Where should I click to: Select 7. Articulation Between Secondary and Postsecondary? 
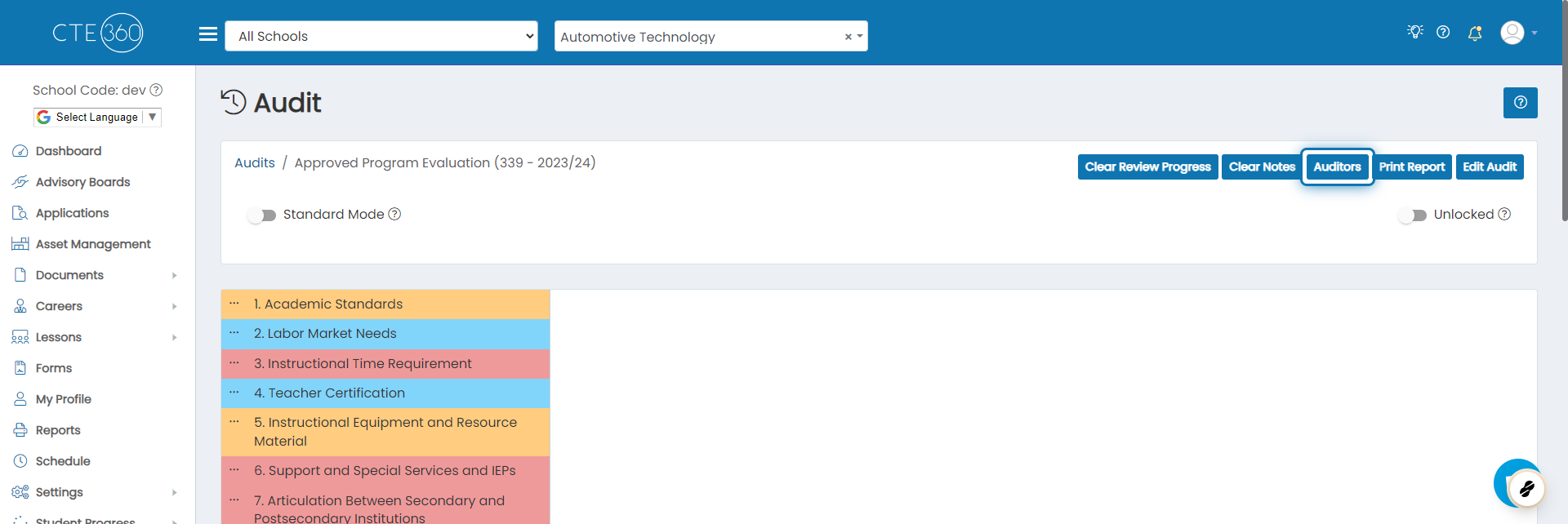tap(385, 506)
